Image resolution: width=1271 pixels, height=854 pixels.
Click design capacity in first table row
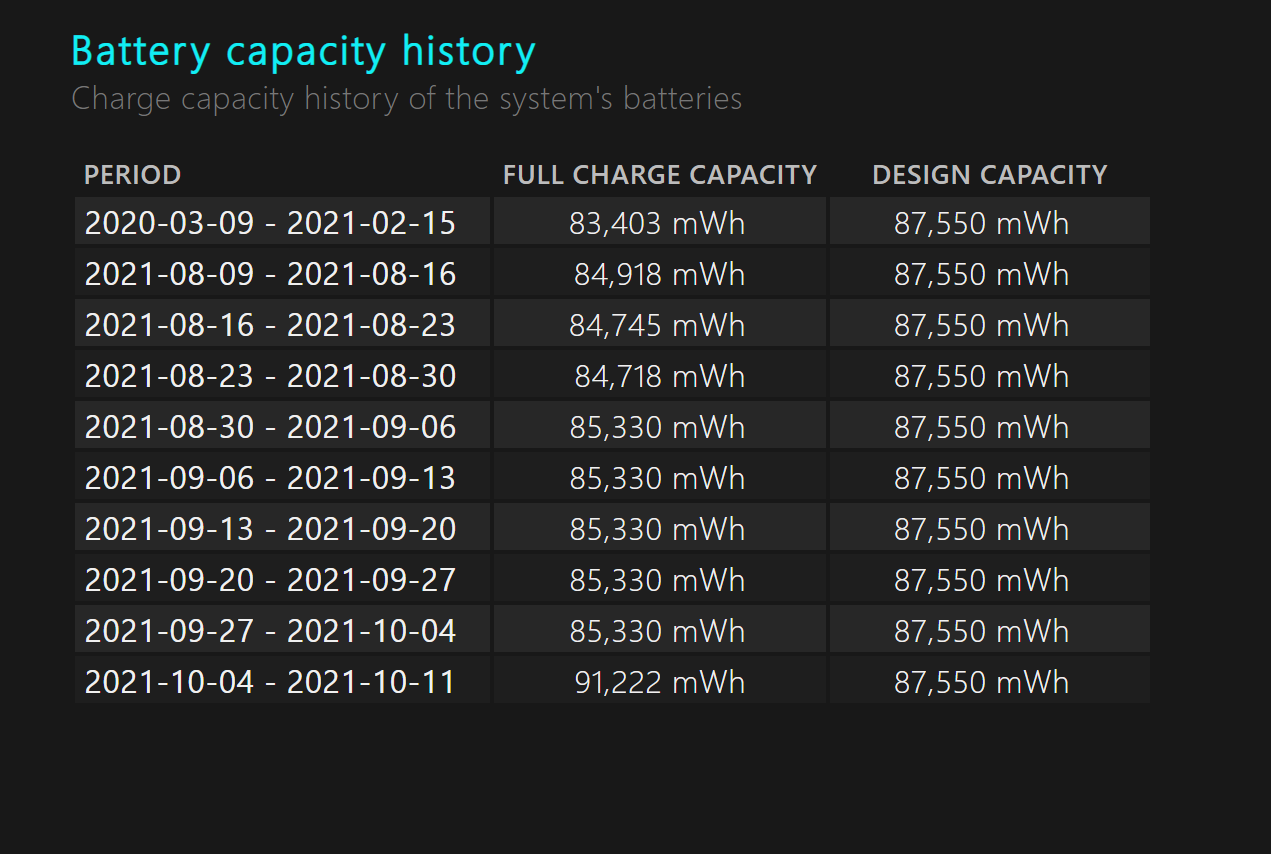coord(981,223)
